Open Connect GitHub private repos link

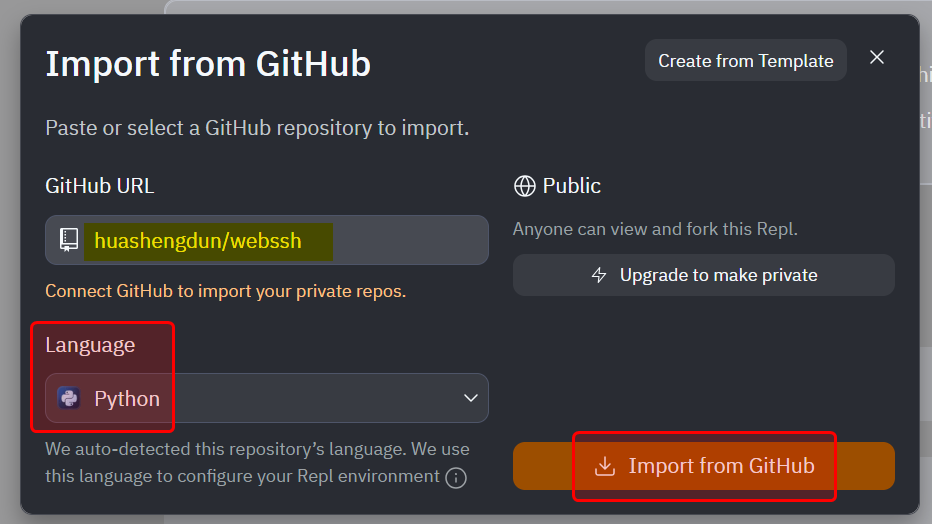[x=225, y=292]
